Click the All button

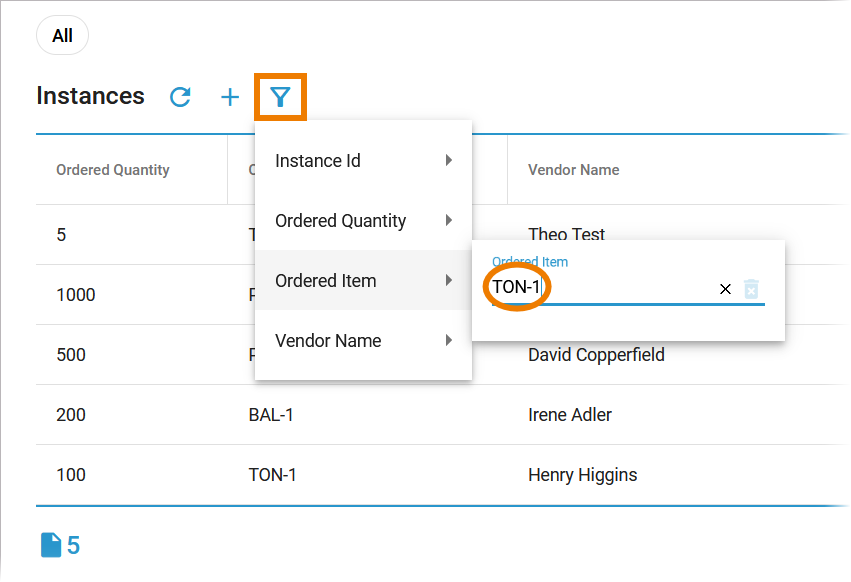click(x=62, y=36)
